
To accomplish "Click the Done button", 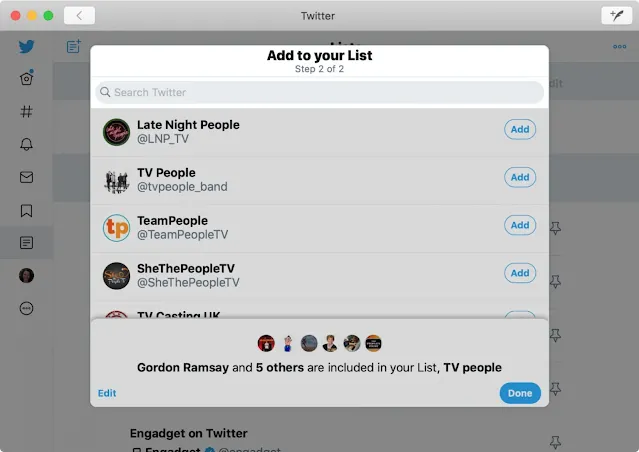I will coord(520,393).
